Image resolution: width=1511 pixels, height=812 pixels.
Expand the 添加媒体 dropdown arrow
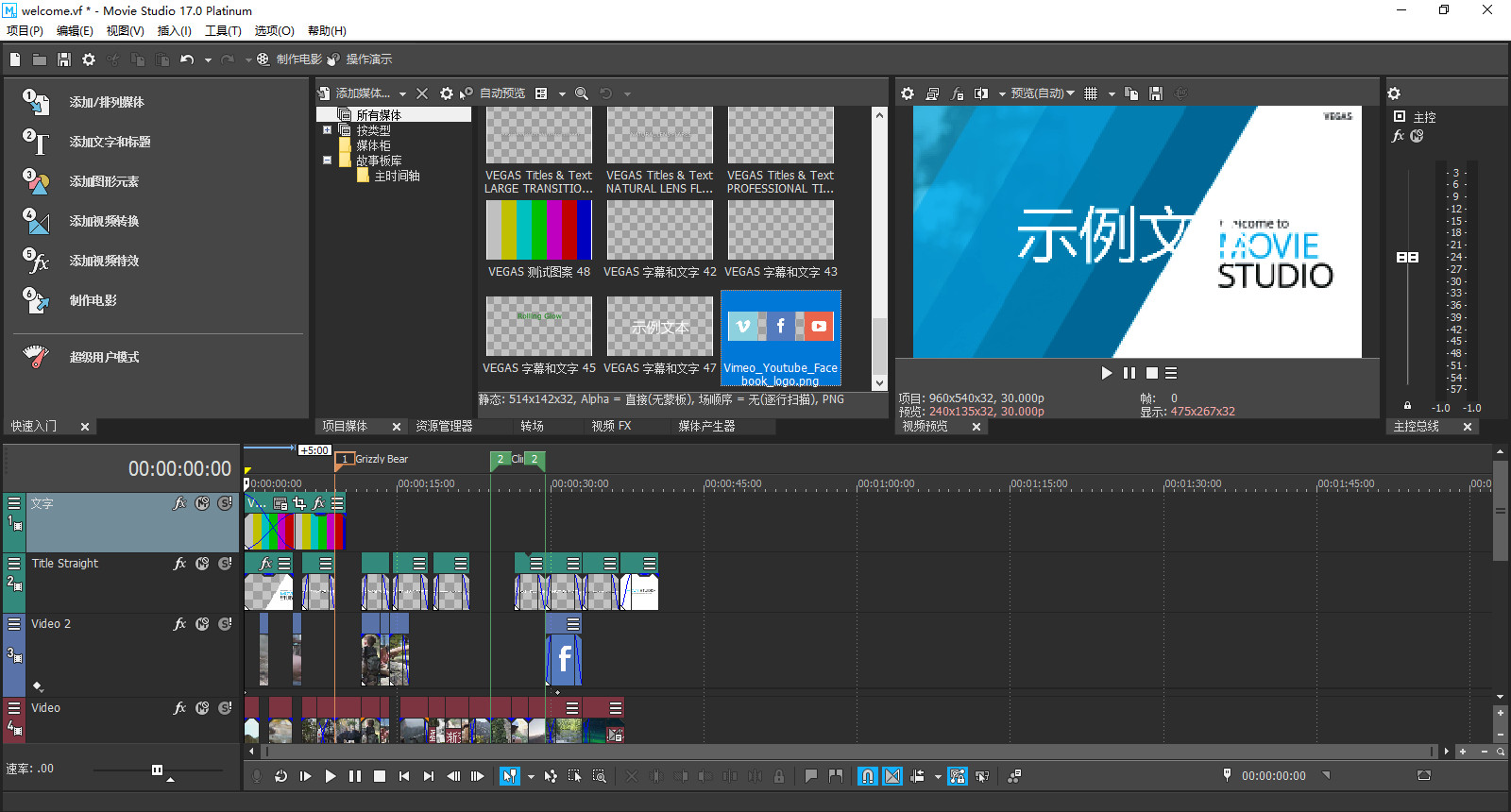coord(402,94)
